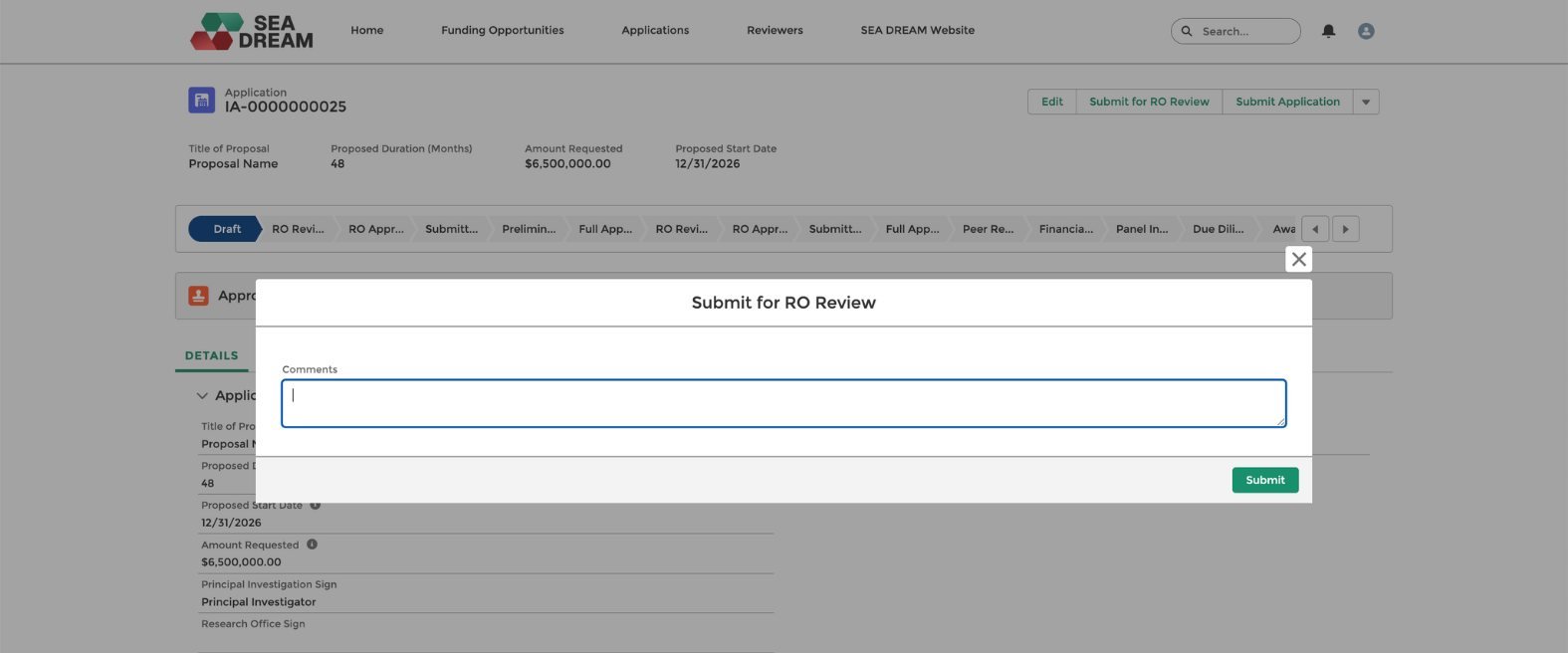
Task: Click the Search input box
Action: (x=1235, y=31)
